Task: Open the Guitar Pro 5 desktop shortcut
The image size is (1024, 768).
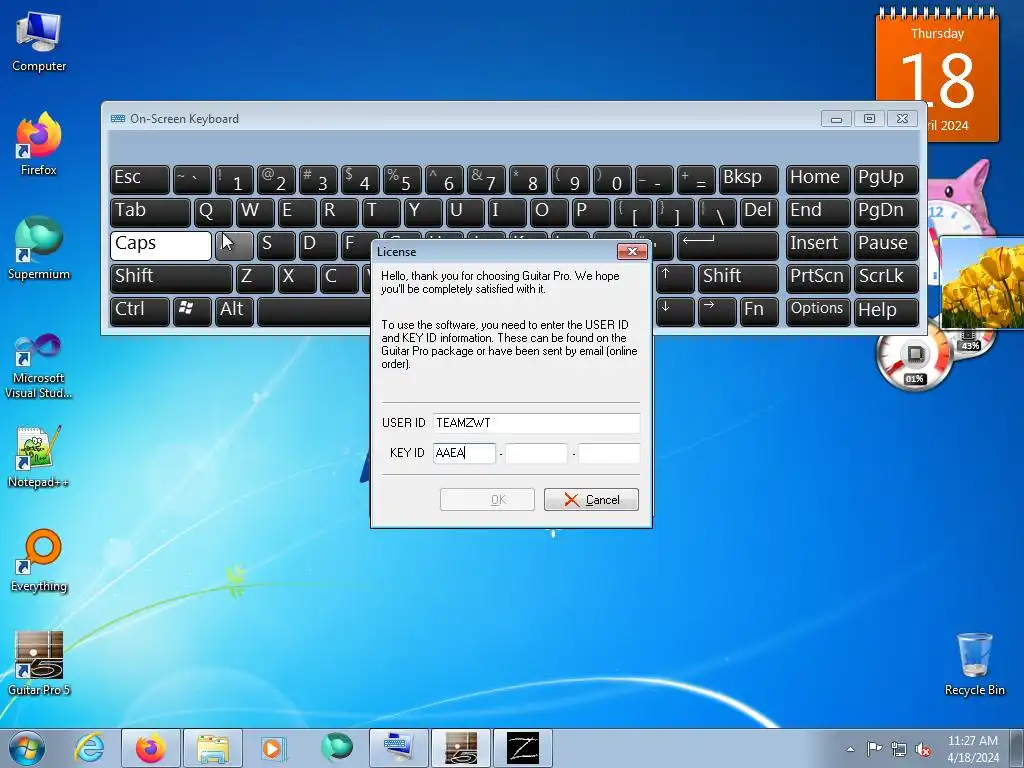Action: (39, 663)
